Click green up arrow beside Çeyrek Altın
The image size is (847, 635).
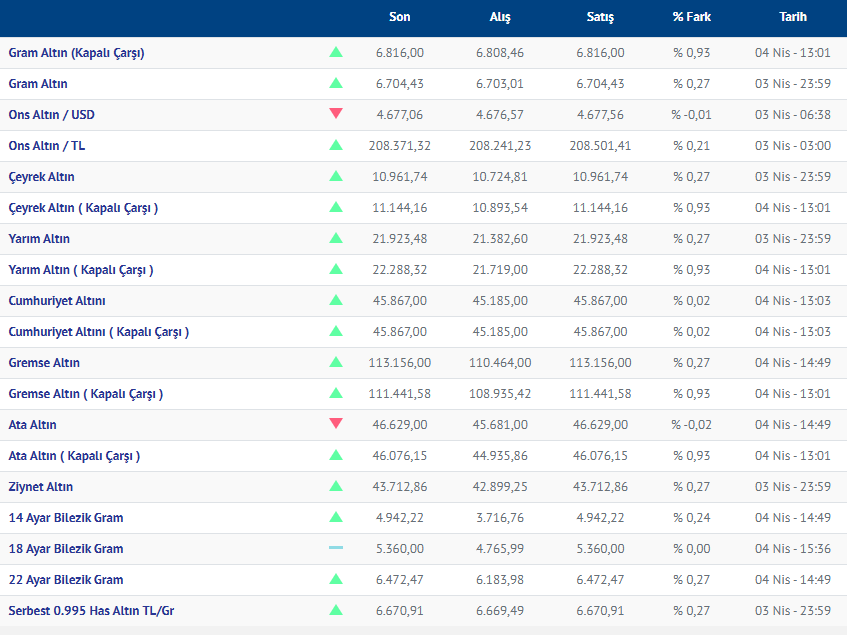336,177
